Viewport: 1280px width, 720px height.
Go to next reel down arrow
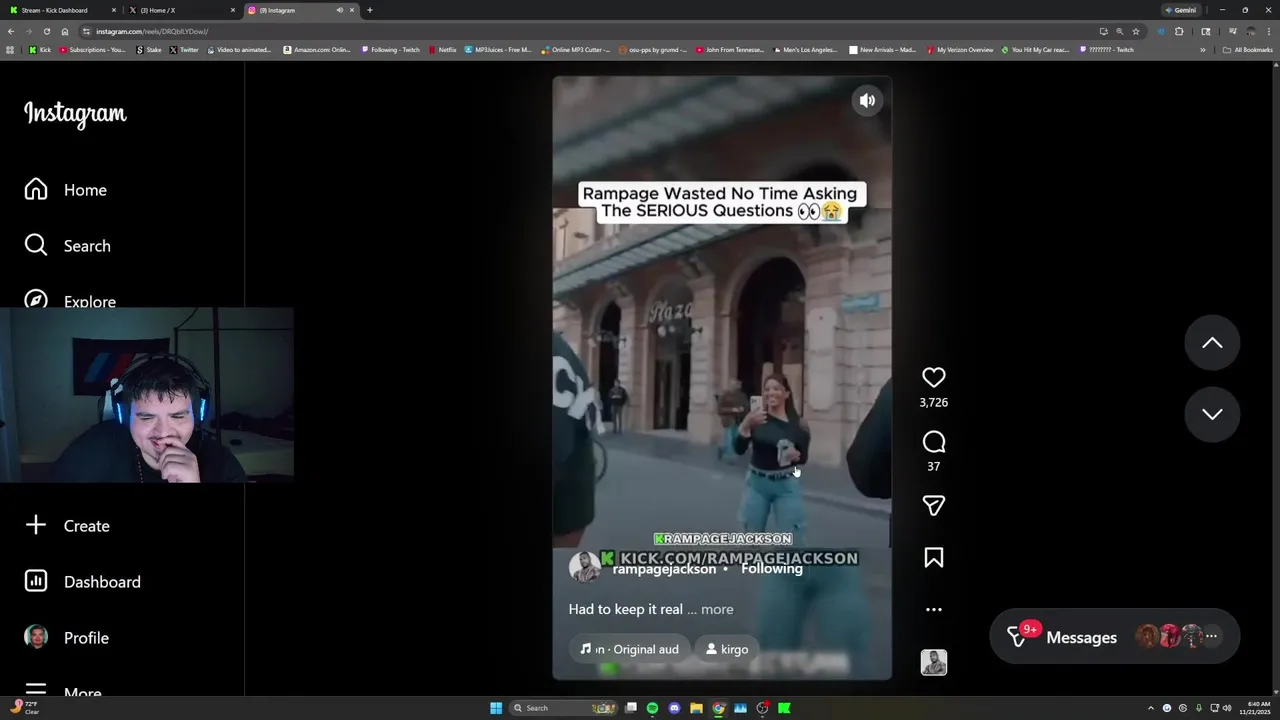pos(1212,414)
